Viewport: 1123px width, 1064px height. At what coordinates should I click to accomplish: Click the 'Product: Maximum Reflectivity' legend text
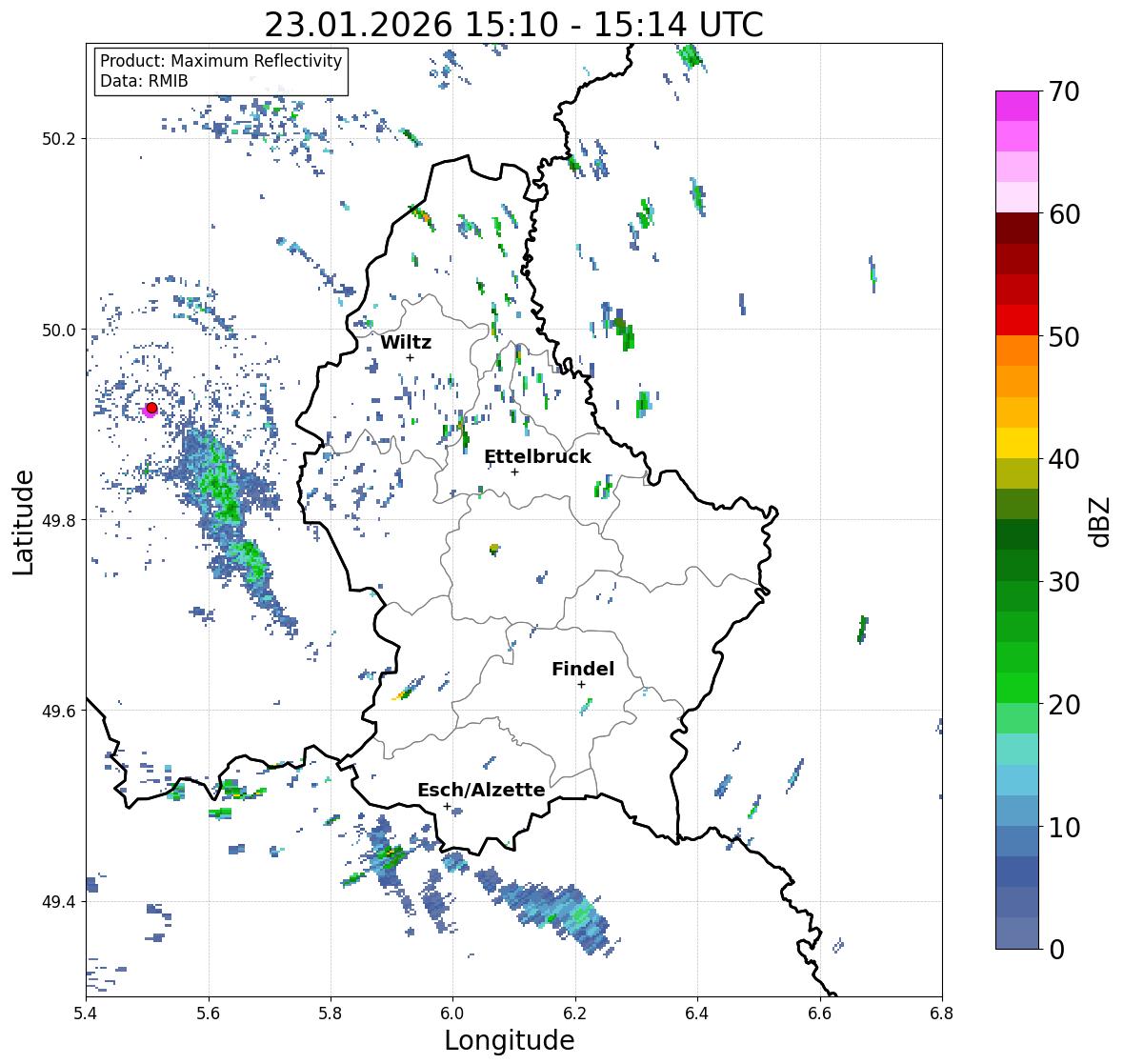tap(221, 61)
